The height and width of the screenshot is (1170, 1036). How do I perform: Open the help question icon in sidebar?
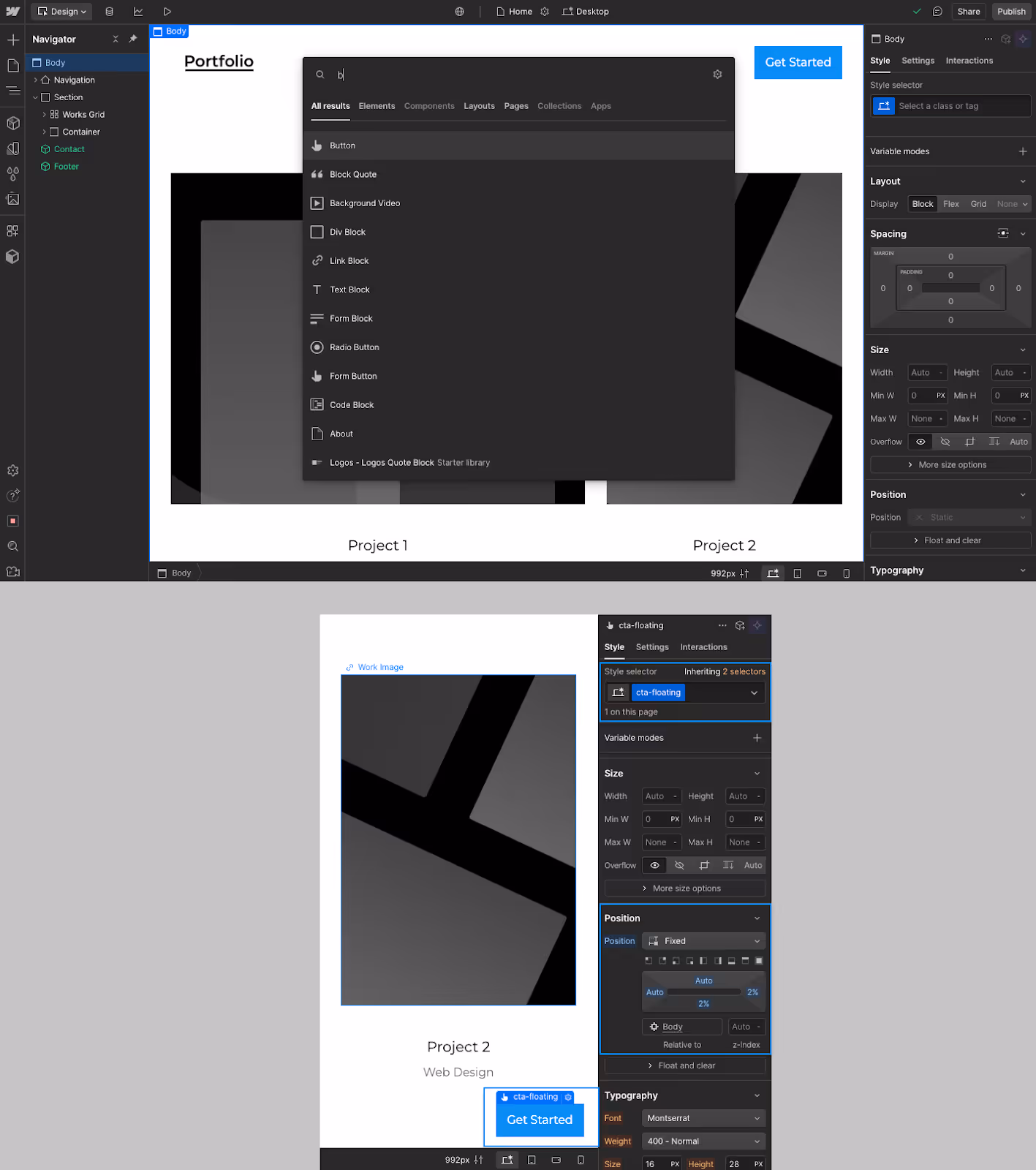[12, 496]
